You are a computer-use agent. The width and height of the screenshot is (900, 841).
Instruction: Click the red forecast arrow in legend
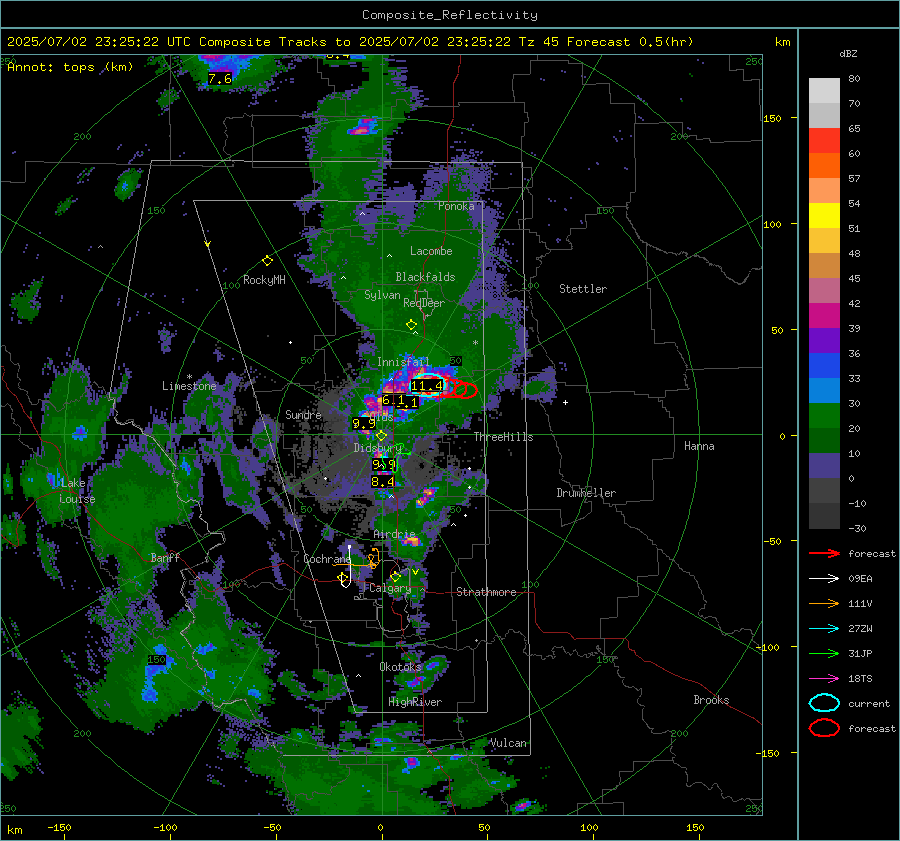click(x=824, y=553)
